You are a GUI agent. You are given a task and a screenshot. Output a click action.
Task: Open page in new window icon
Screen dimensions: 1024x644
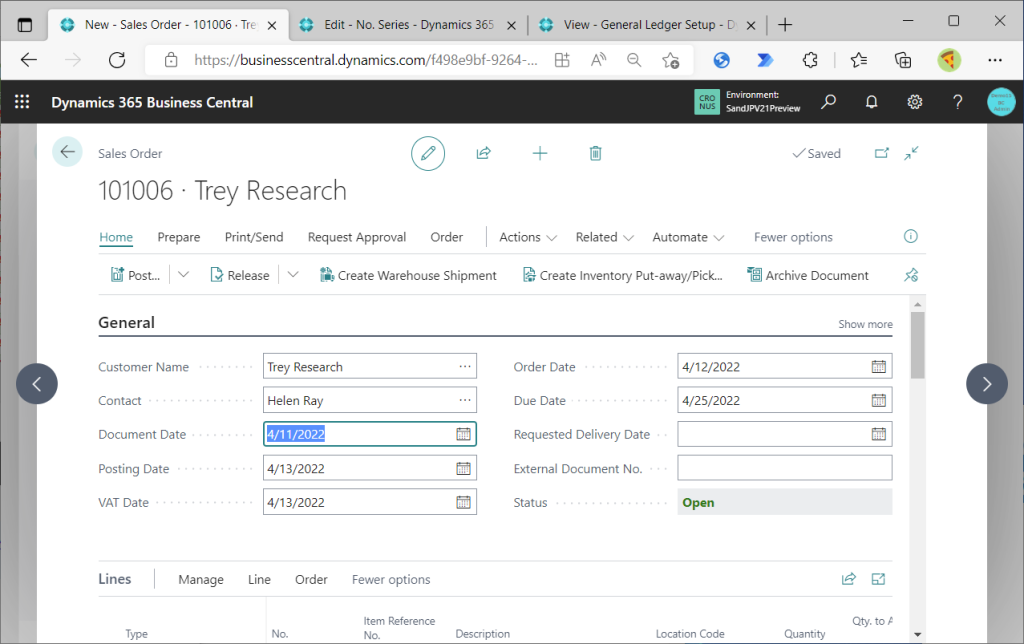[x=881, y=153]
